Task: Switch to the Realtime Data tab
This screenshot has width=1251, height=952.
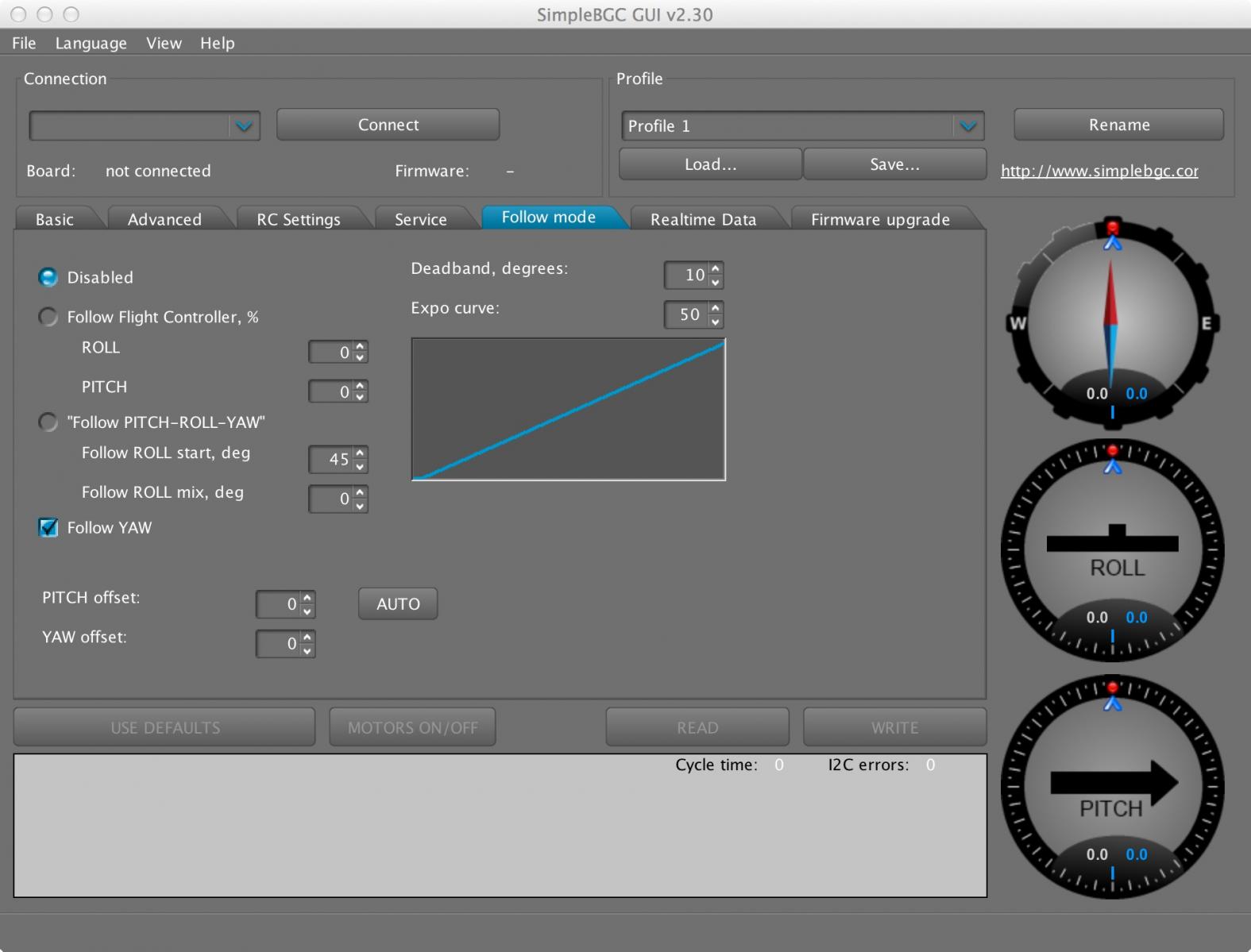Action: coord(704,219)
